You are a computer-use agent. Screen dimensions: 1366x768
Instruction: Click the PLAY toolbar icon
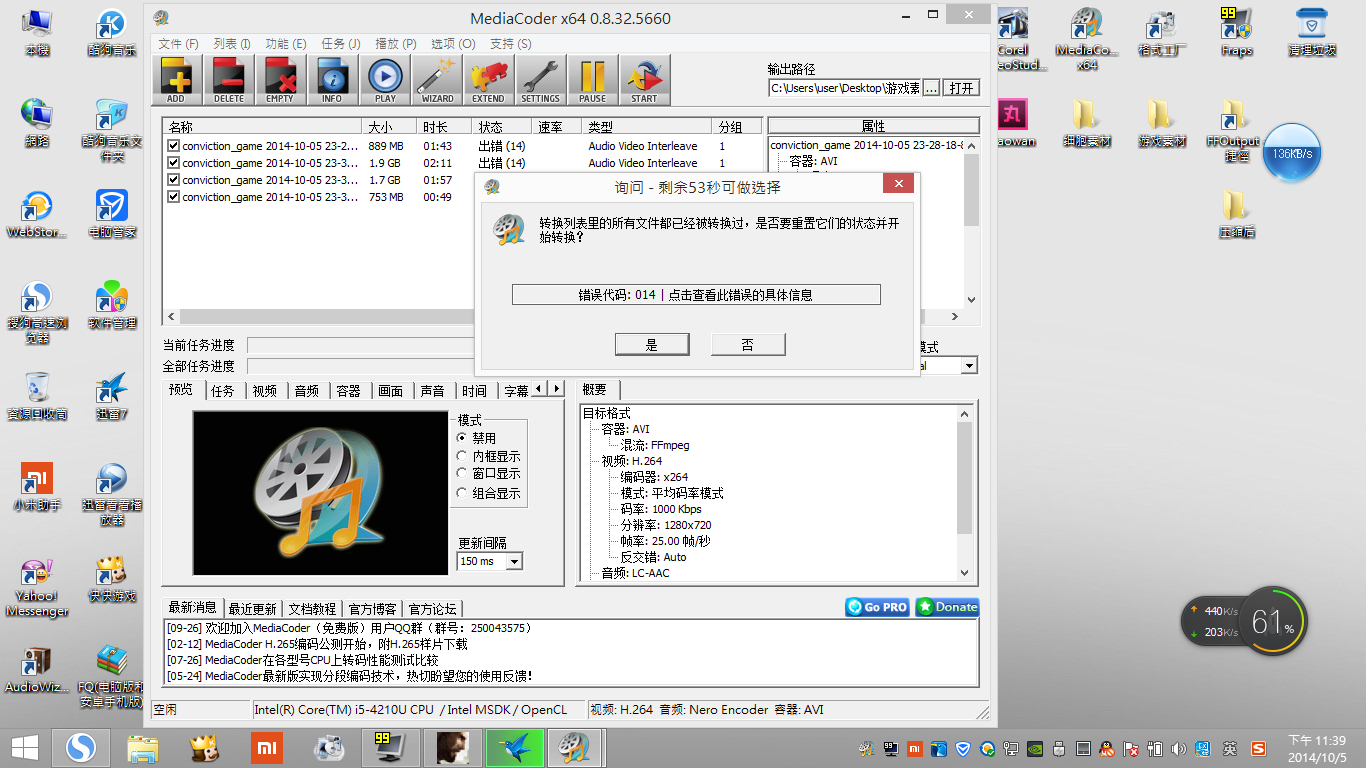(x=385, y=80)
